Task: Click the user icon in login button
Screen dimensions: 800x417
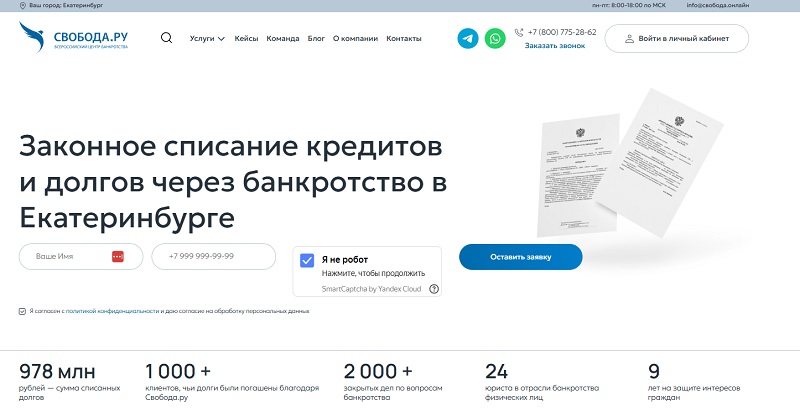Action: point(630,39)
